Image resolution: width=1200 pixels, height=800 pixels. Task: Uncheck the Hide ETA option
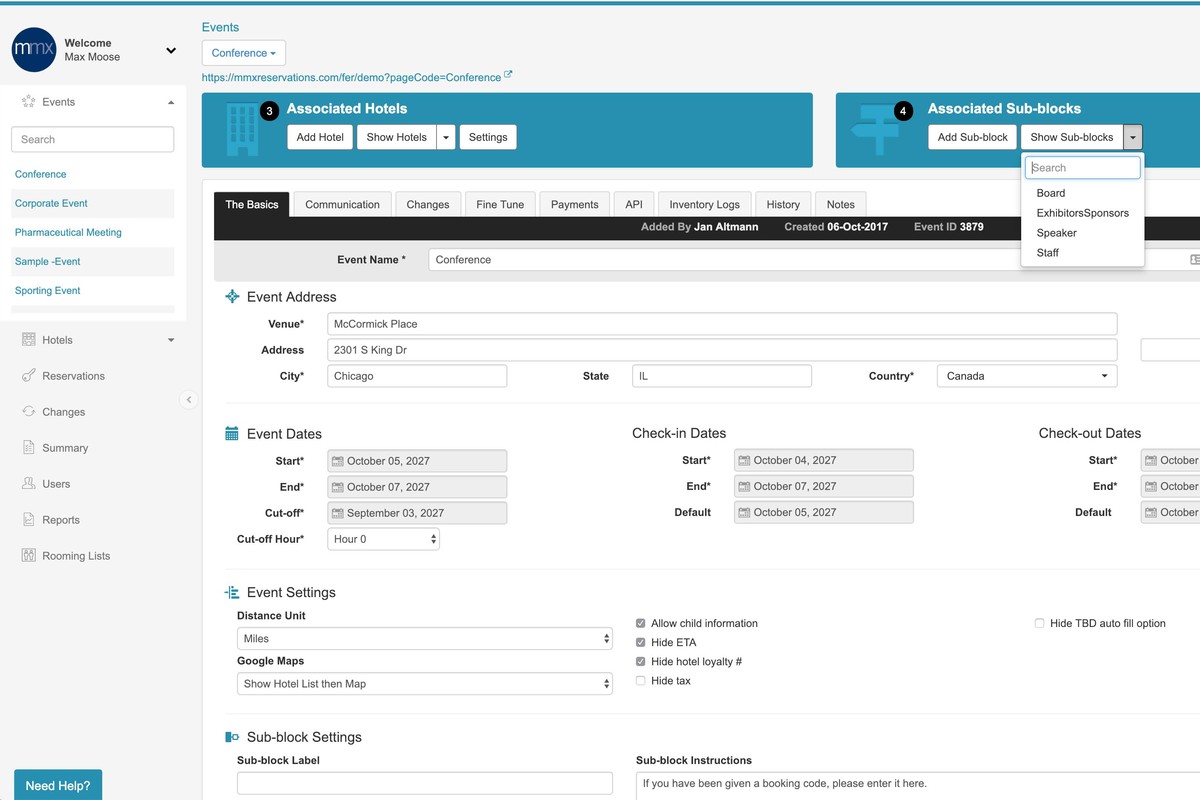click(640, 642)
